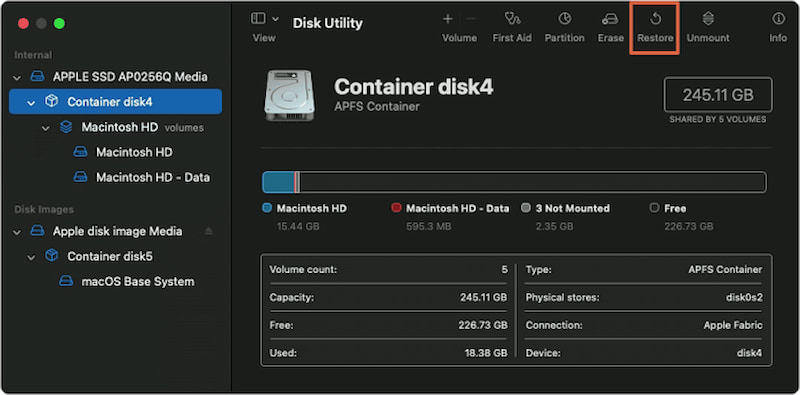Click the Apple Fabric connection value
The image size is (800, 395).
point(733,325)
